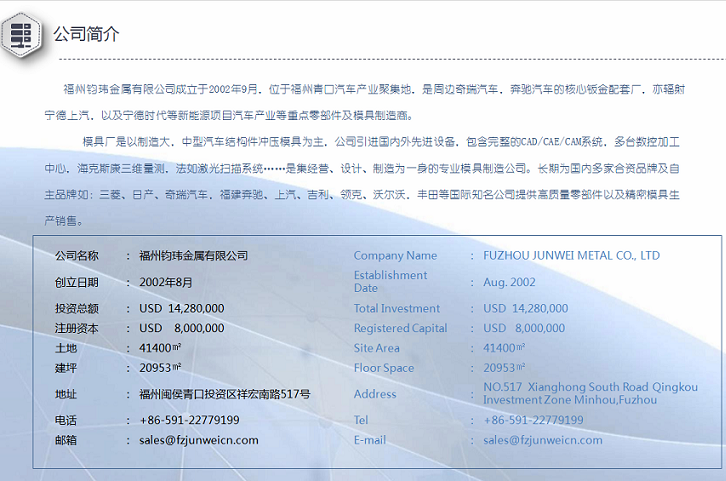The image size is (726, 481).
Task: Click the Tel number in the English column
Action: click(533, 420)
